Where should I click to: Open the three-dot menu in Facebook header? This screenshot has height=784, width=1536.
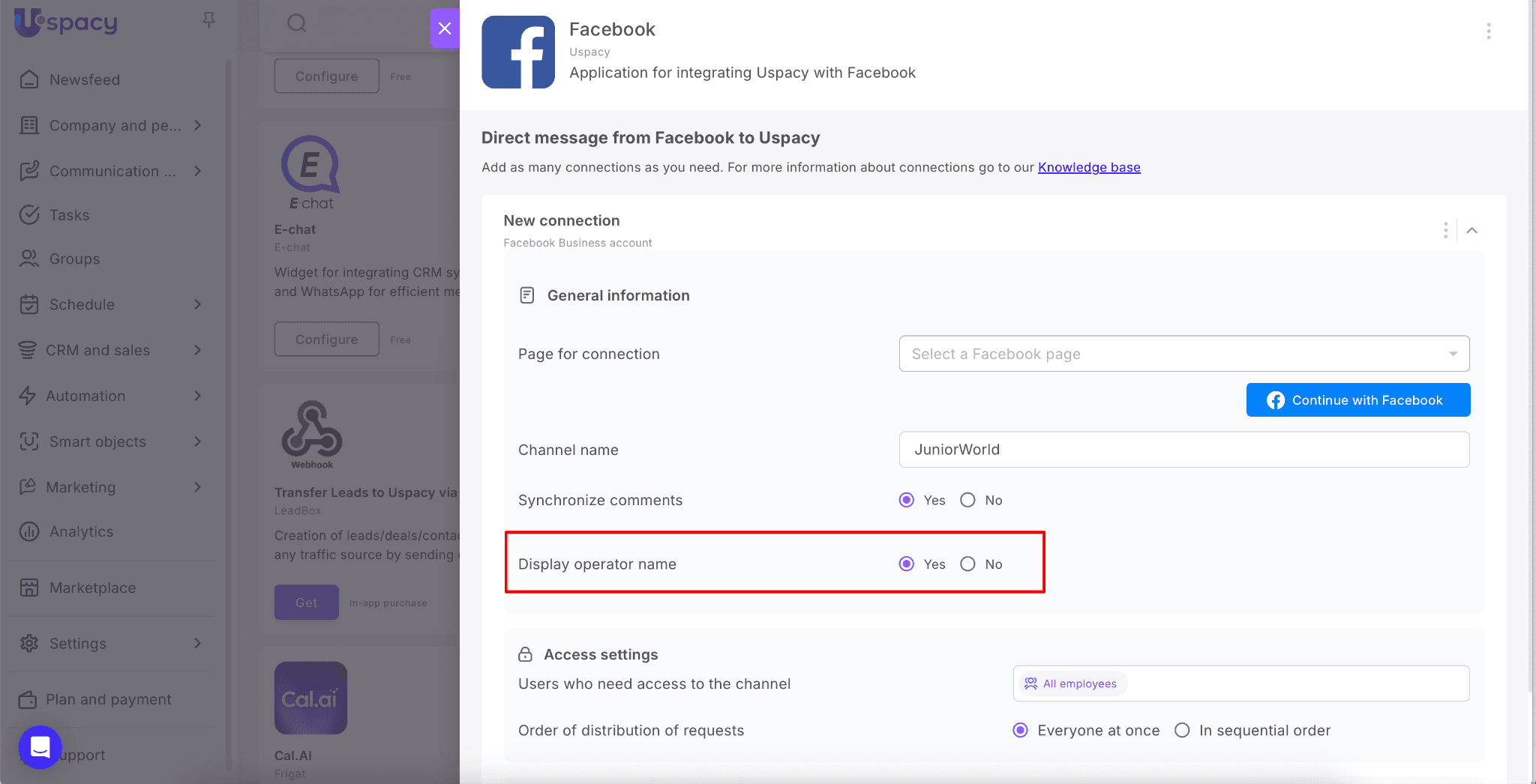[x=1488, y=31]
